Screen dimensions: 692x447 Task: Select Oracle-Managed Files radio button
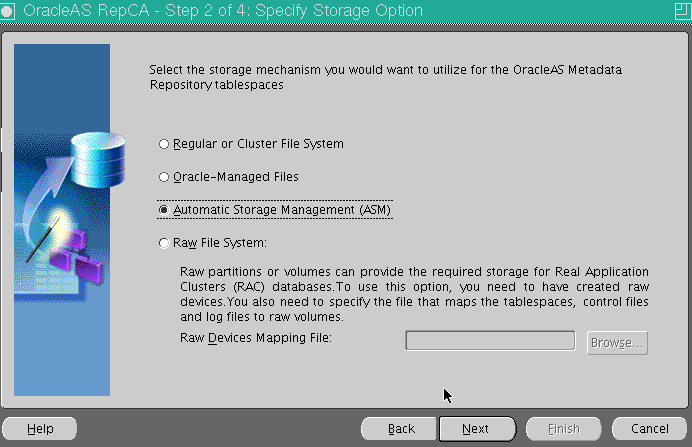[x=164, y=177]
